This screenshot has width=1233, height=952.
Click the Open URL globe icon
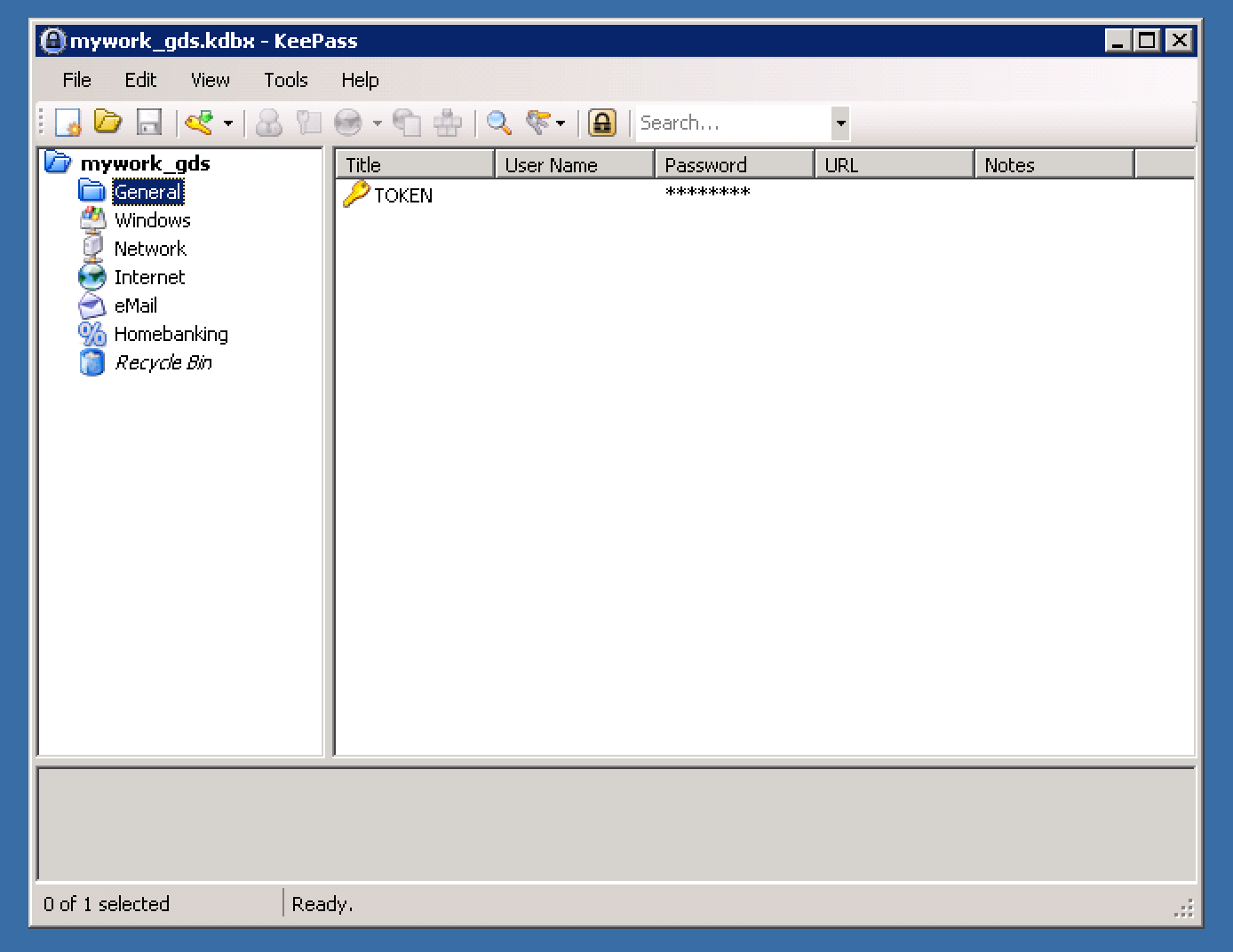[348, 123]
